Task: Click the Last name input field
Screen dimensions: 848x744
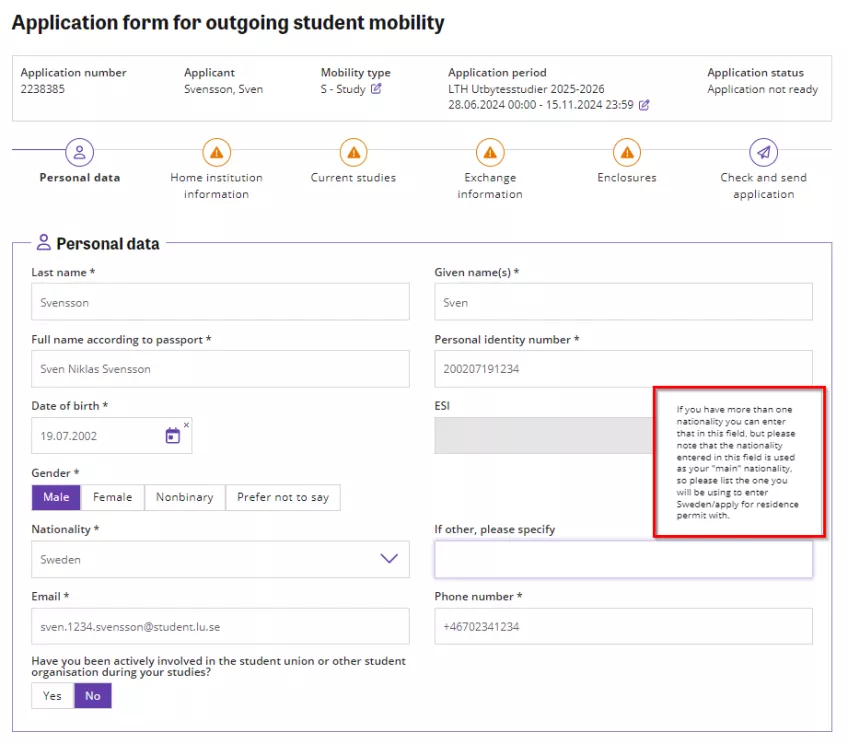Action: (220, 302)
